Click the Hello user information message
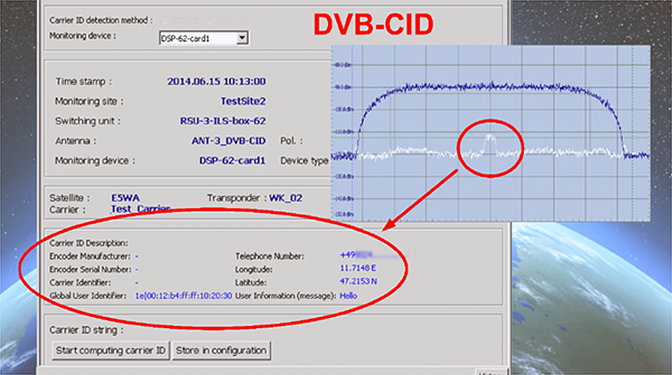The height and width of the screenshot is (375, 672). [x=348, y=296]
